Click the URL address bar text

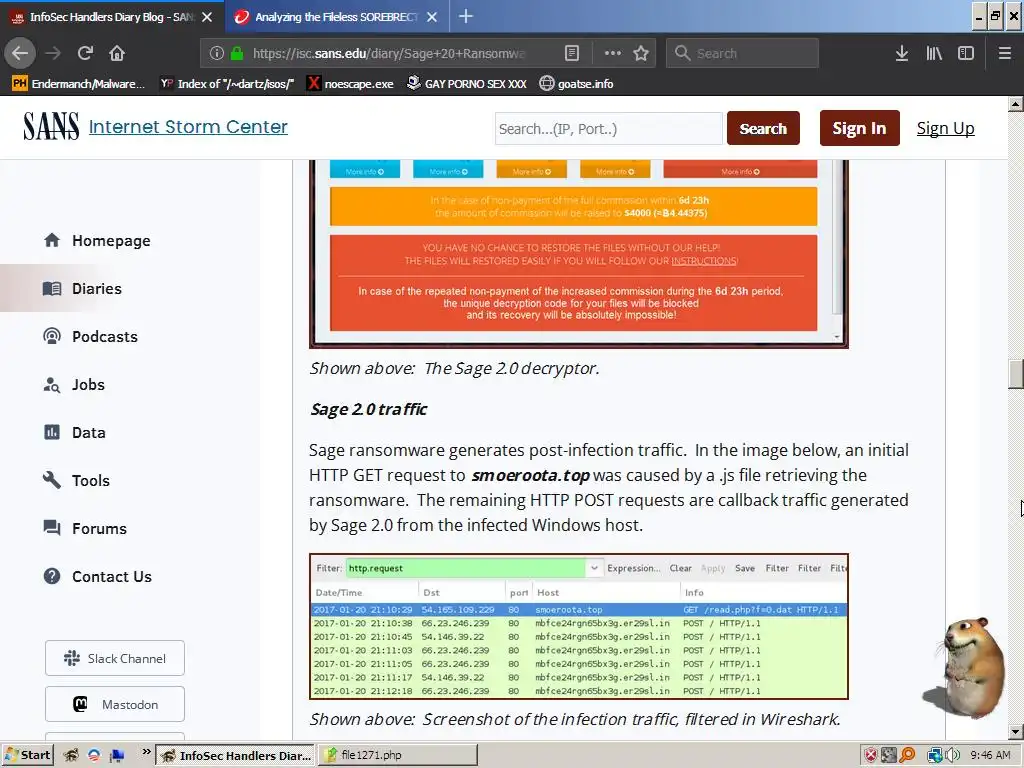tap(389, 54)
